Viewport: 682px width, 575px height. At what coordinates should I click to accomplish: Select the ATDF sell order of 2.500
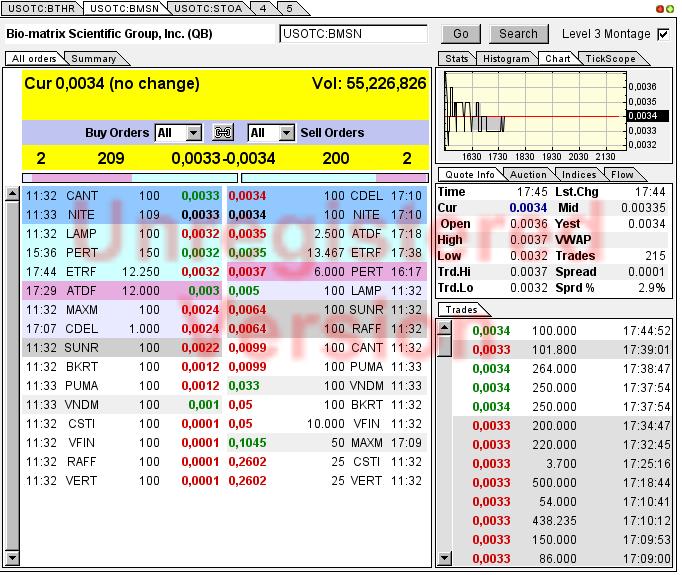327,234
